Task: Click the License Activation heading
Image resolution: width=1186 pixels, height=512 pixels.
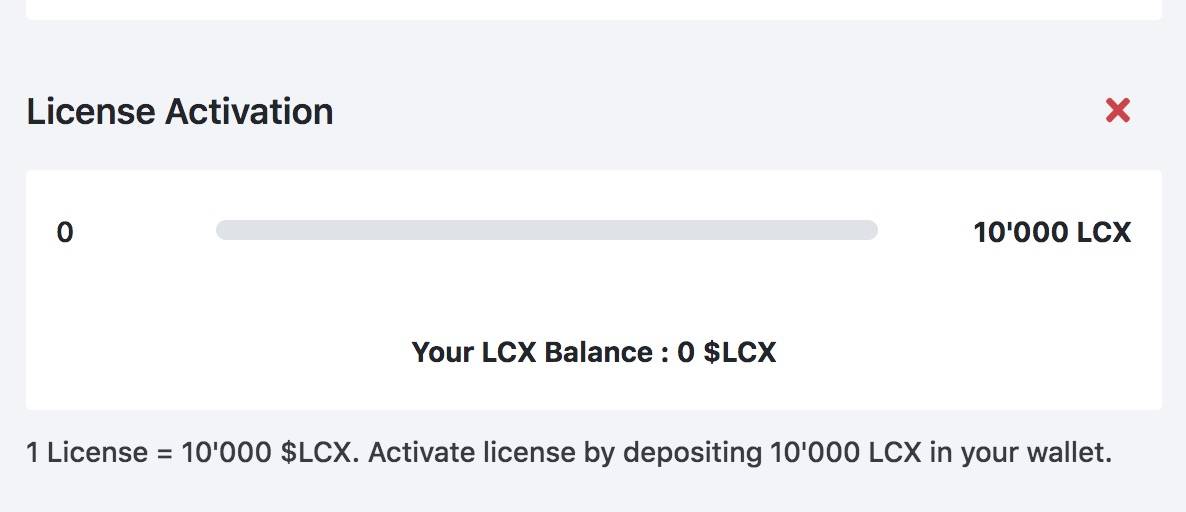Action: [x=180, y=111]
